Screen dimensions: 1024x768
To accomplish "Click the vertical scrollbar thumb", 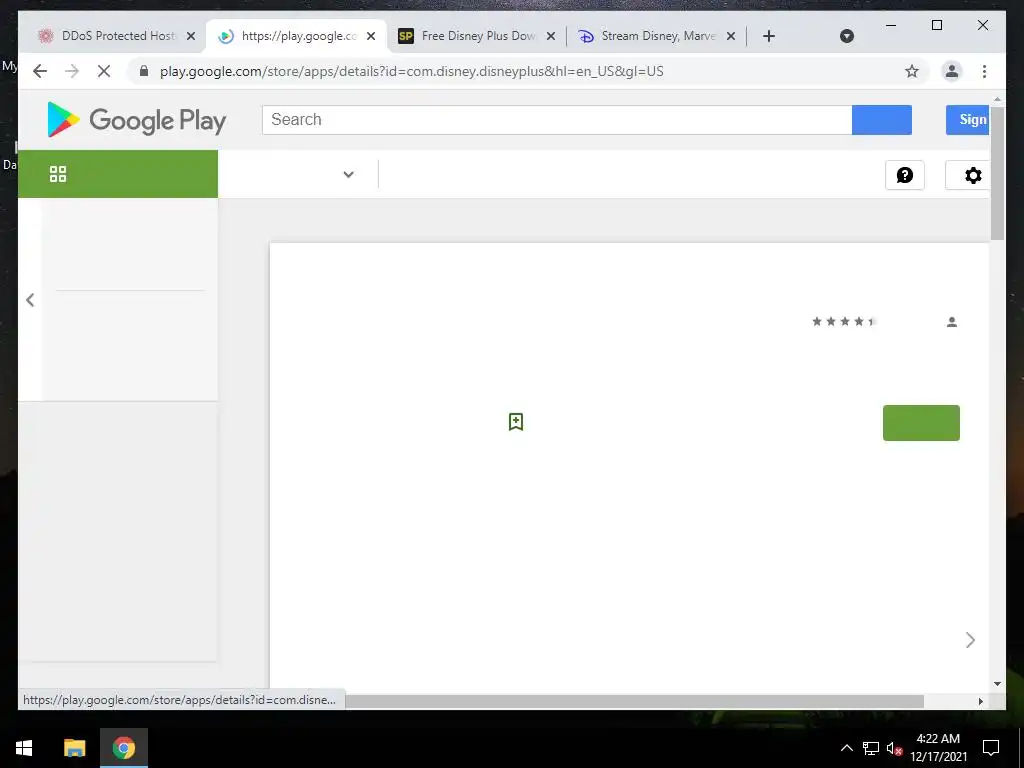I will pyautogui.click(x=997, y=172).
